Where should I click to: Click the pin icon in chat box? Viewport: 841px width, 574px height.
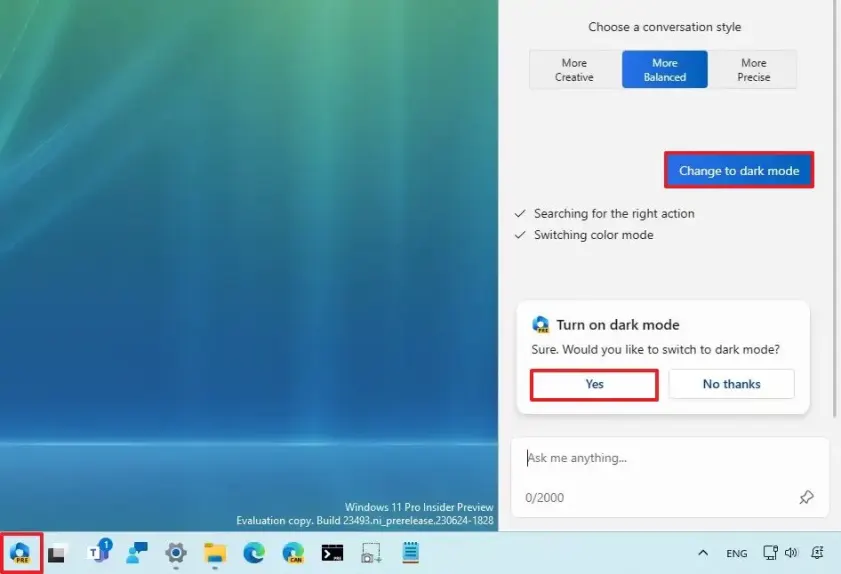[x=806, y=497]
